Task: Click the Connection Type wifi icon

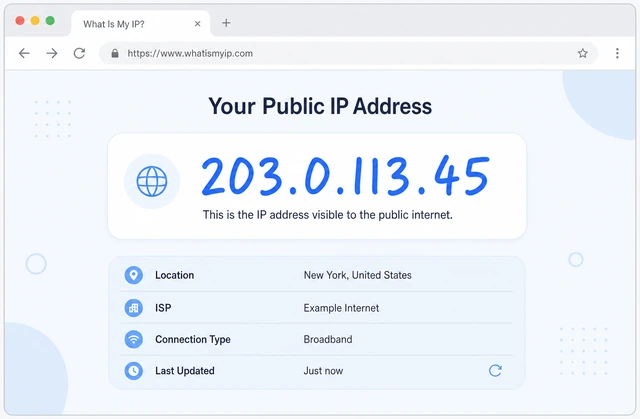Action: [133, 339]
